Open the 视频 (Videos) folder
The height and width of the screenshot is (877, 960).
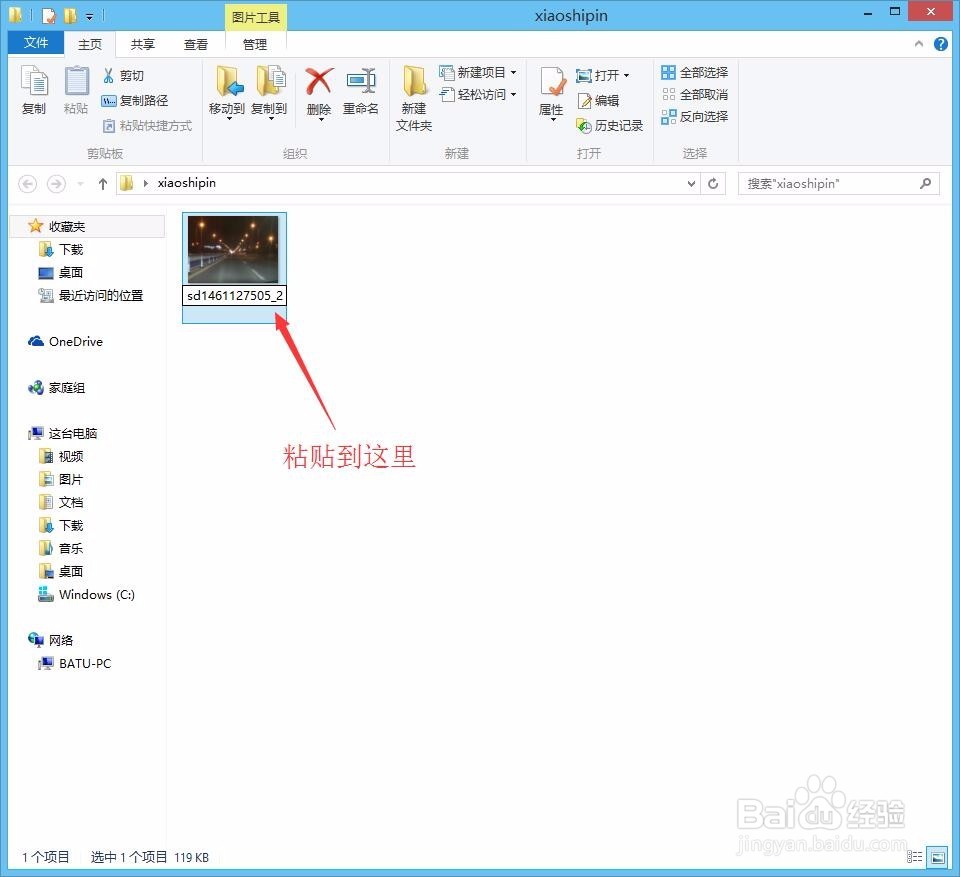coord(61,456)
